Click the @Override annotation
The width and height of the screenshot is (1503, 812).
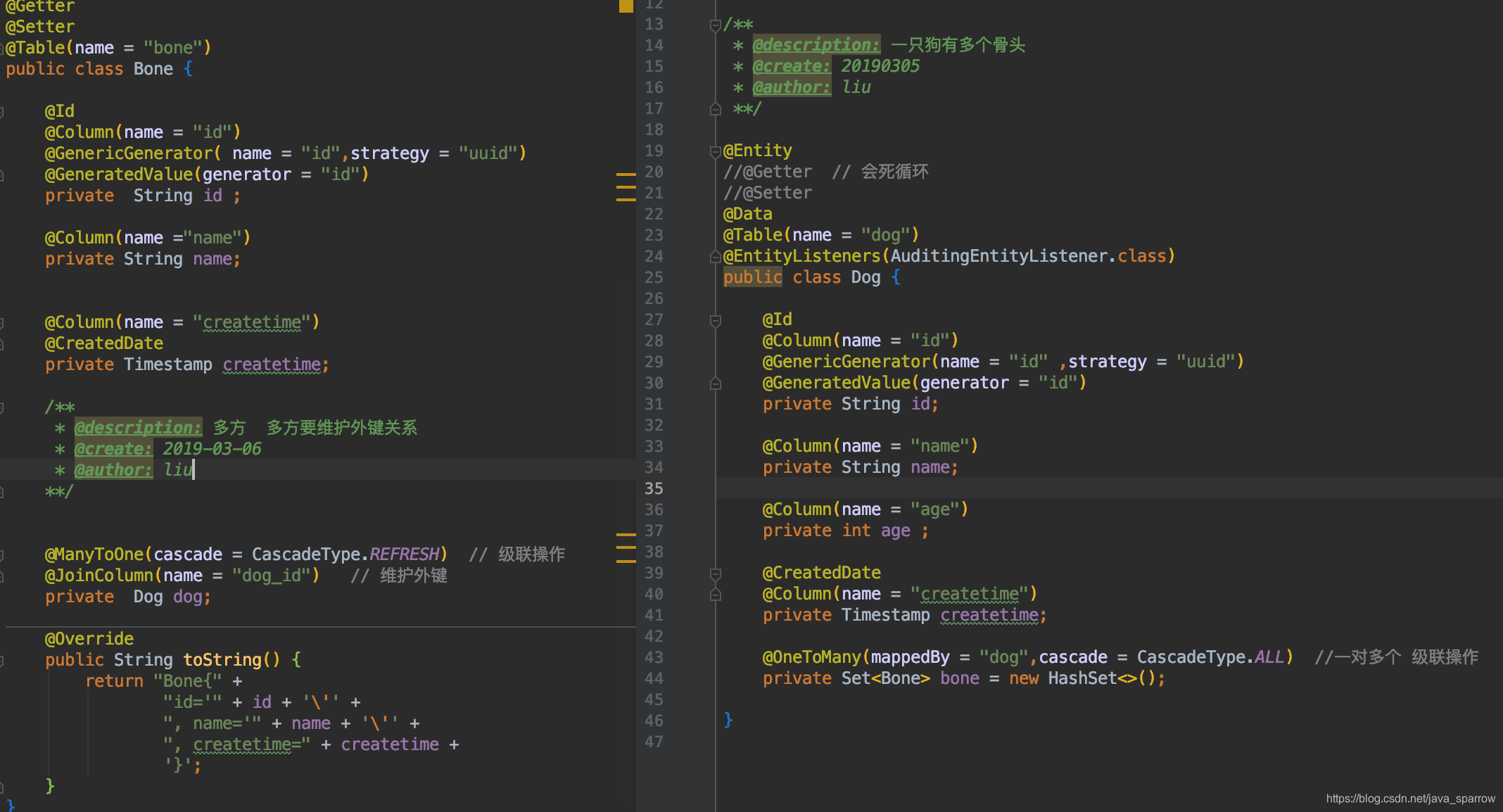(89, 639)
